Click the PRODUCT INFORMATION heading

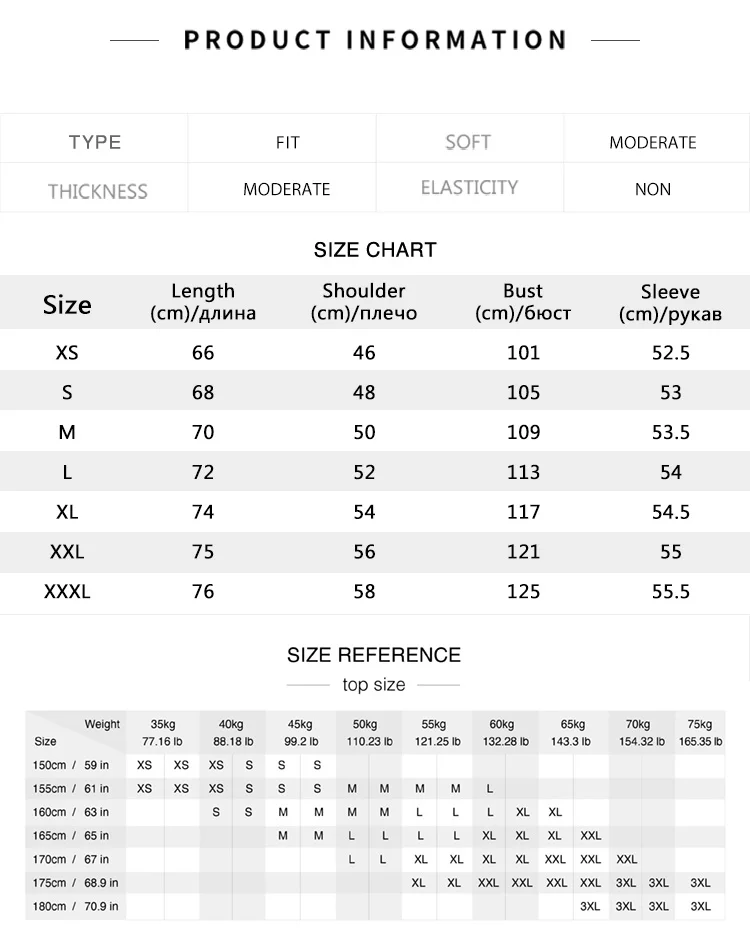(375, 40)
